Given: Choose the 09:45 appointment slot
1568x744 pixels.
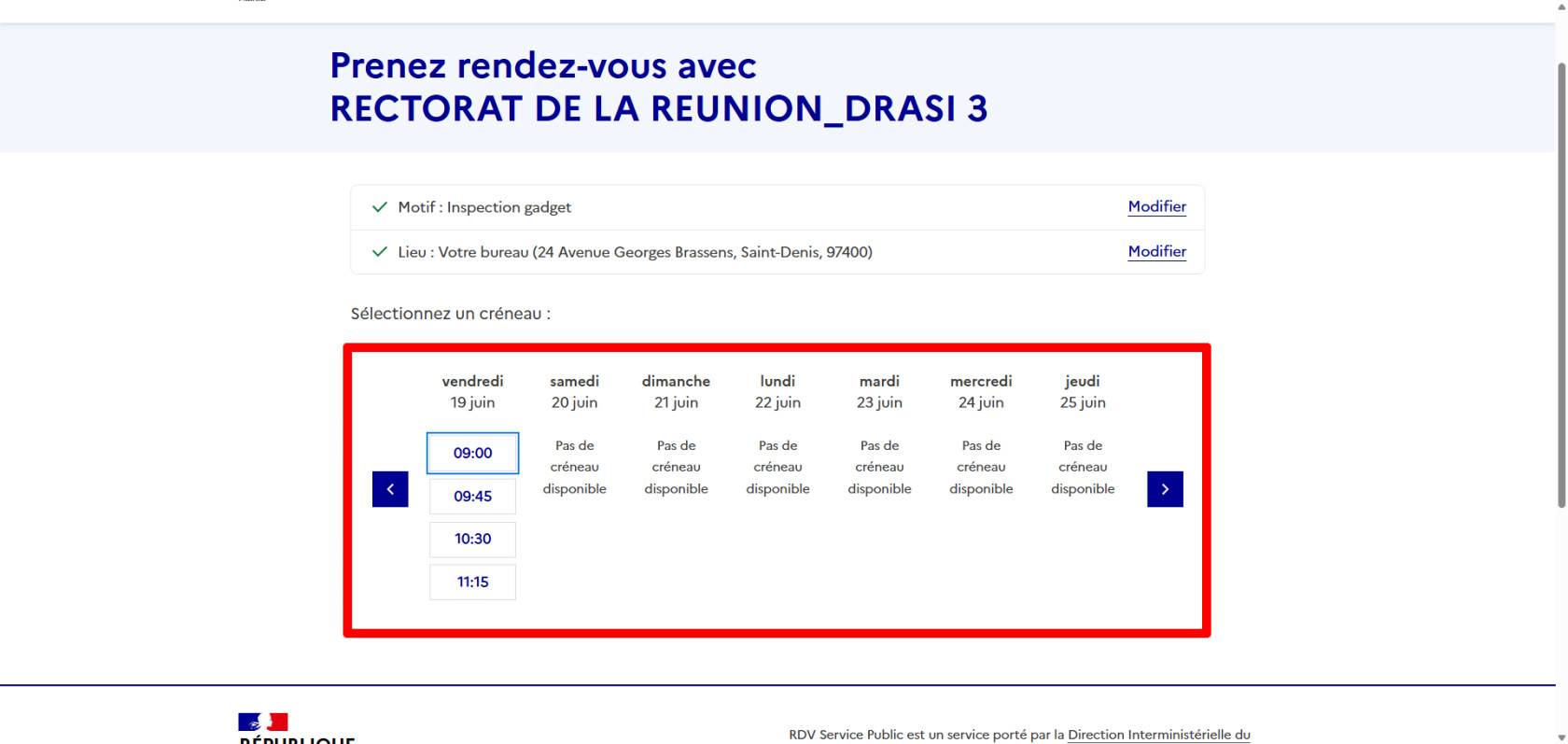Looking at the screenshot, I should 472,497.
